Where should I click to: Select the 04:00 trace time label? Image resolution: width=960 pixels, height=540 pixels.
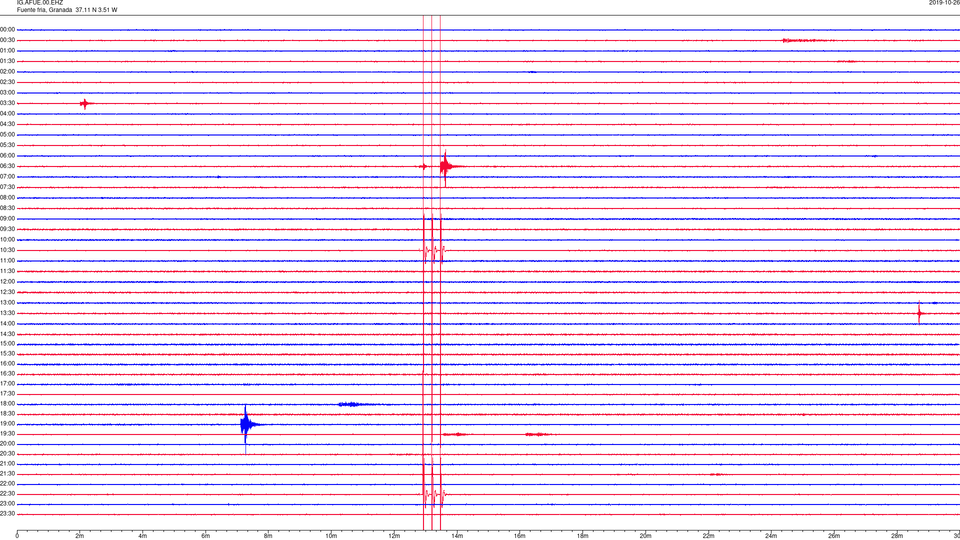(x=7, y=113)
